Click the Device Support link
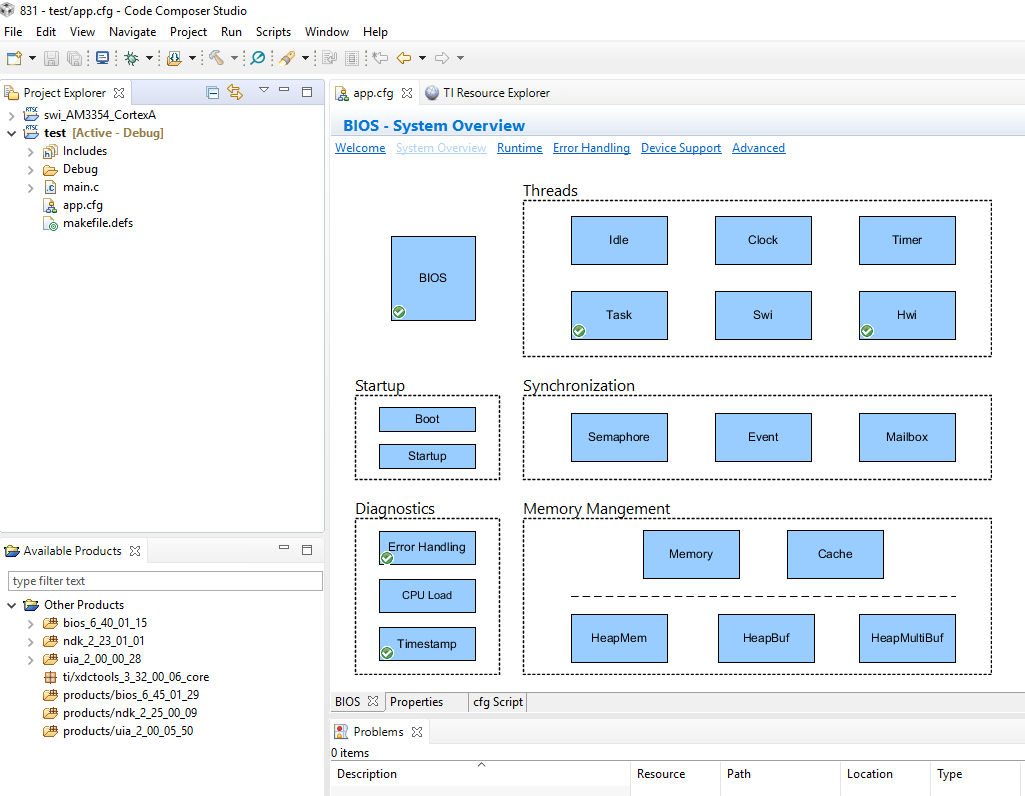Screen dimensions: 1025x796 pyautogui.click(x=681, y=148)
